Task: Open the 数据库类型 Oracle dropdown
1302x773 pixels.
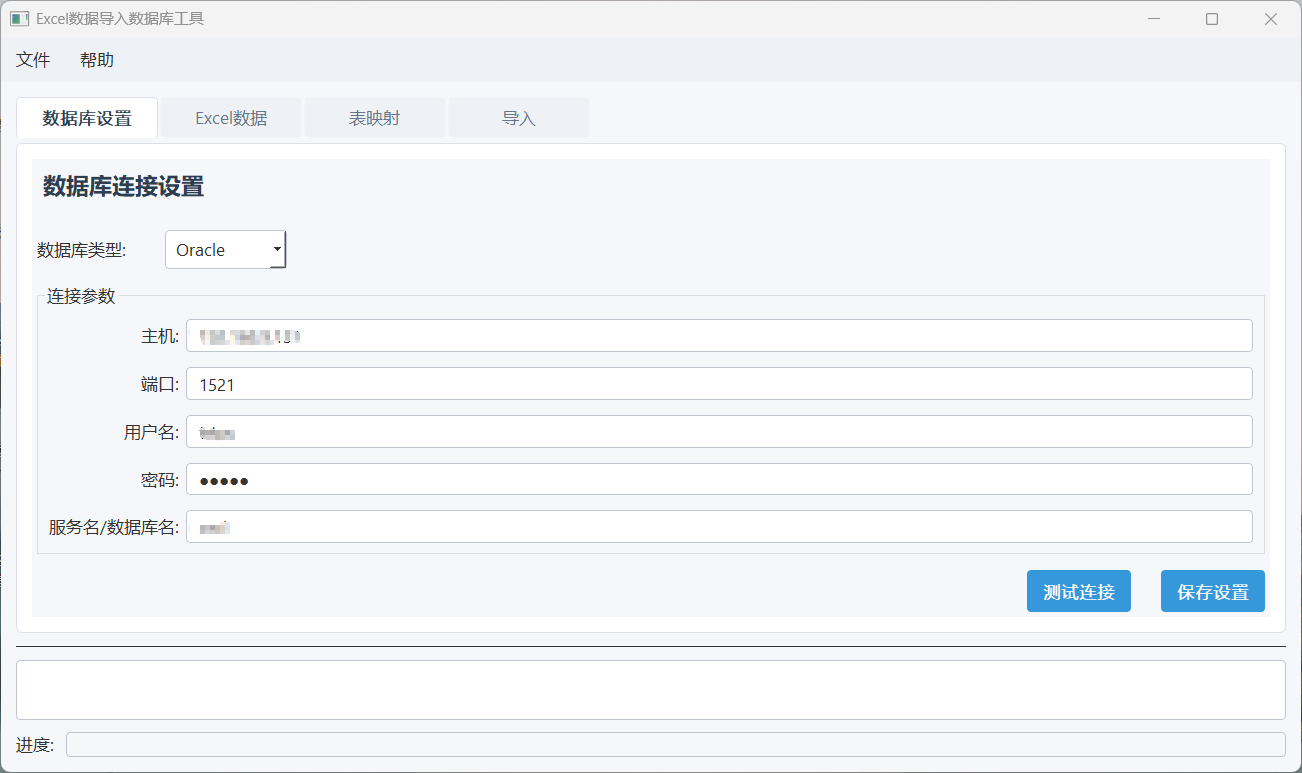Action: click(x=226, y=250)
